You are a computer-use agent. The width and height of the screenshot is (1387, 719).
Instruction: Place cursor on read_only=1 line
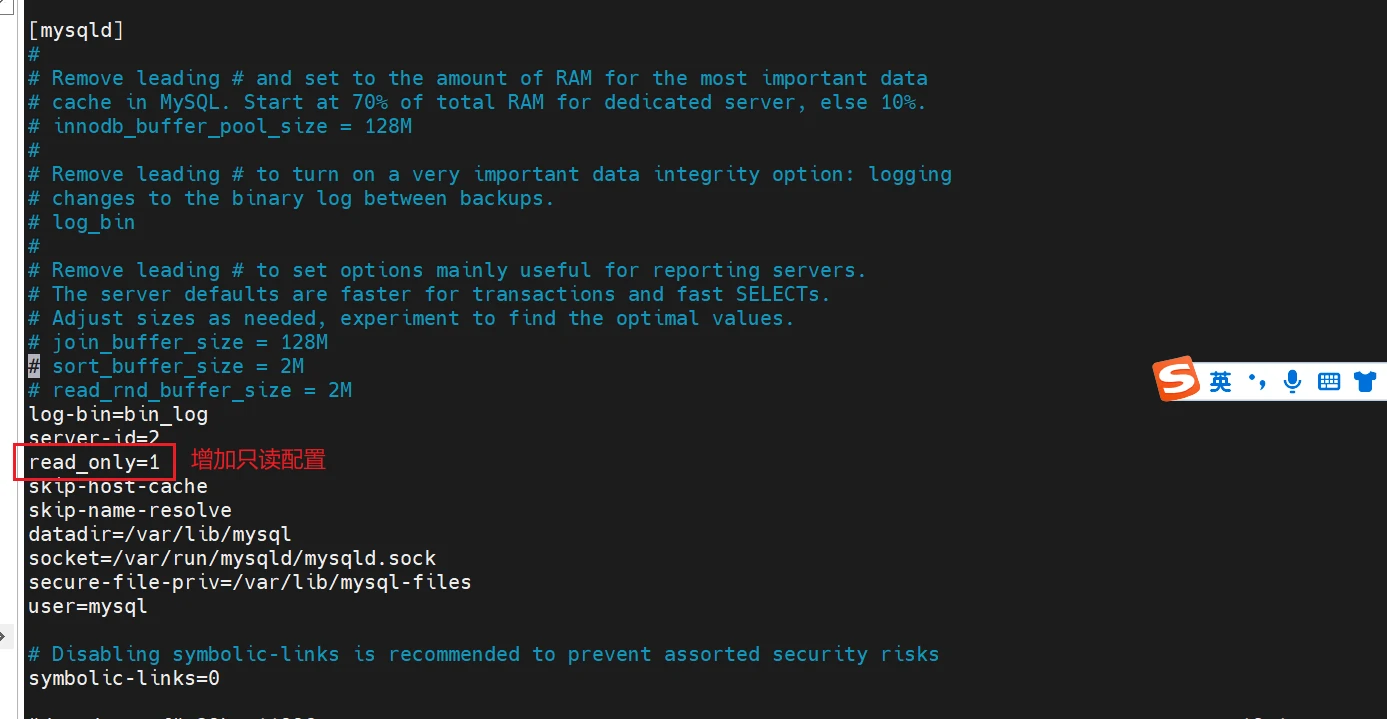(x=94, y=462)
